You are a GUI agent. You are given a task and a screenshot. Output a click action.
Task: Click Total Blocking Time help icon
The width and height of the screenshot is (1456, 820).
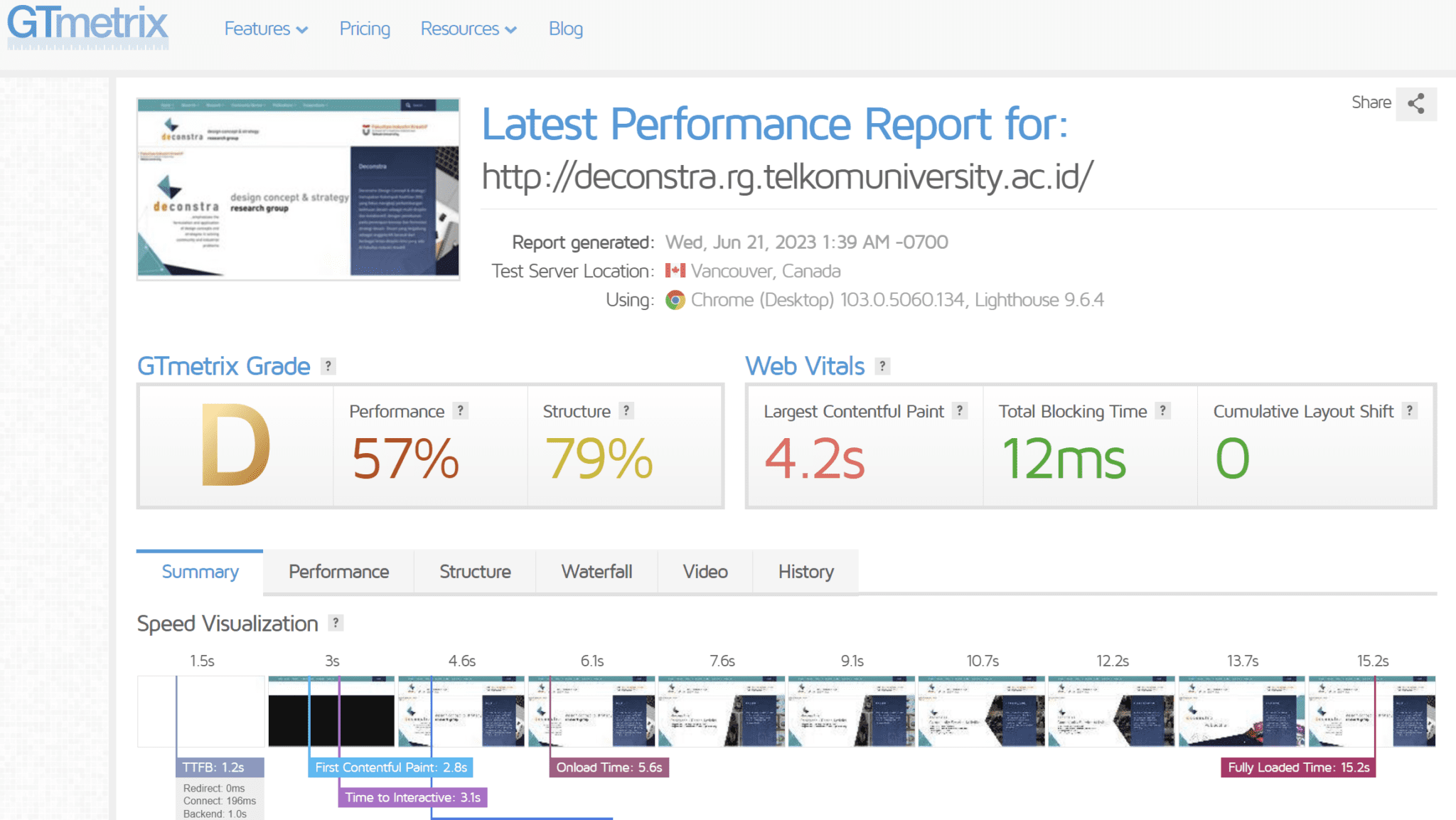[x=1162, y=410]
